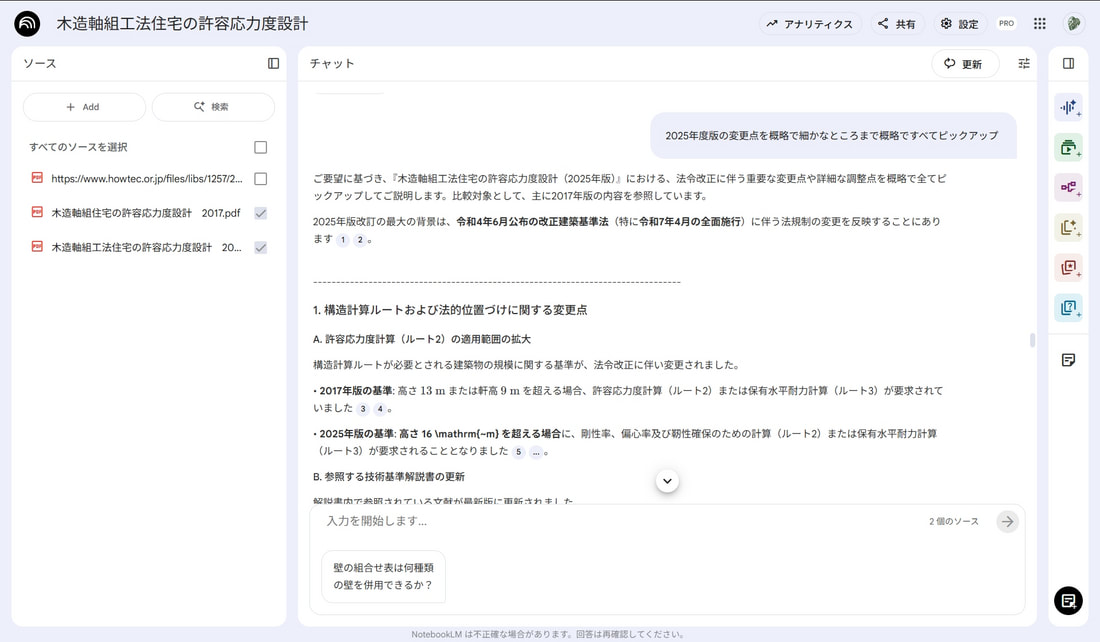Collapse the ソース panel

coord(274,63)
